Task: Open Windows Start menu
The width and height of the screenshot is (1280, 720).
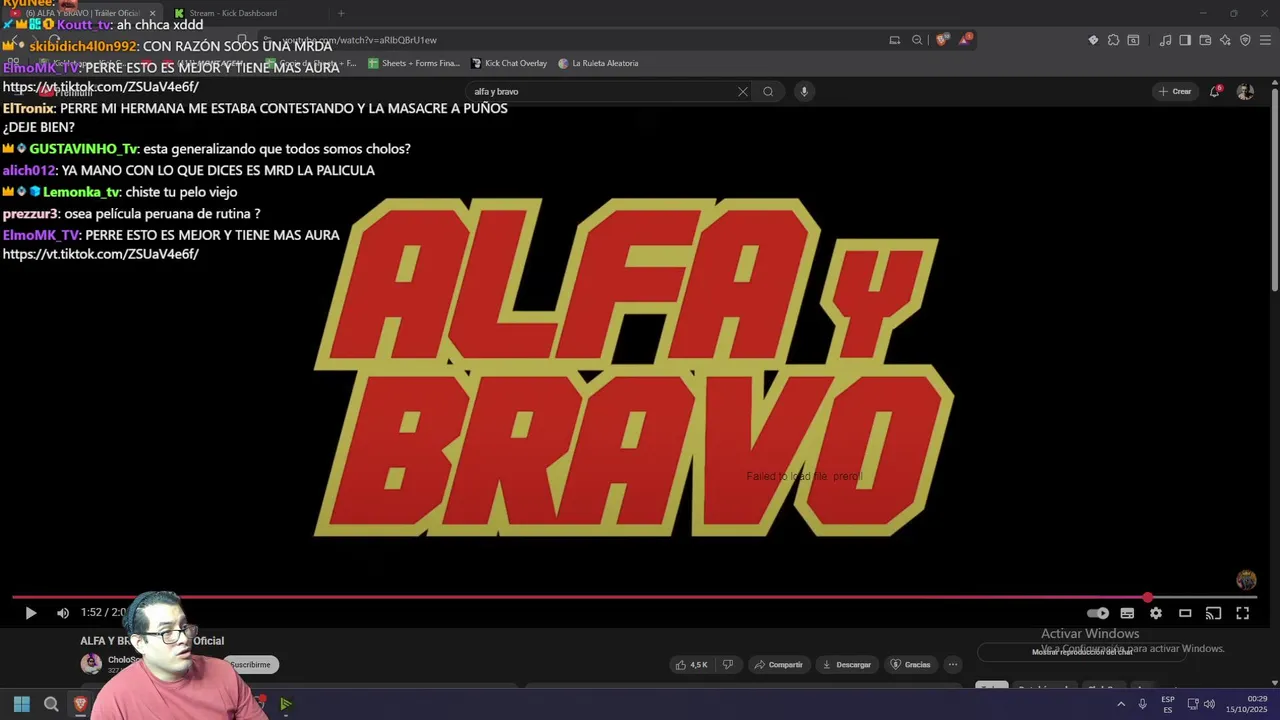Action: pos(21,704)
